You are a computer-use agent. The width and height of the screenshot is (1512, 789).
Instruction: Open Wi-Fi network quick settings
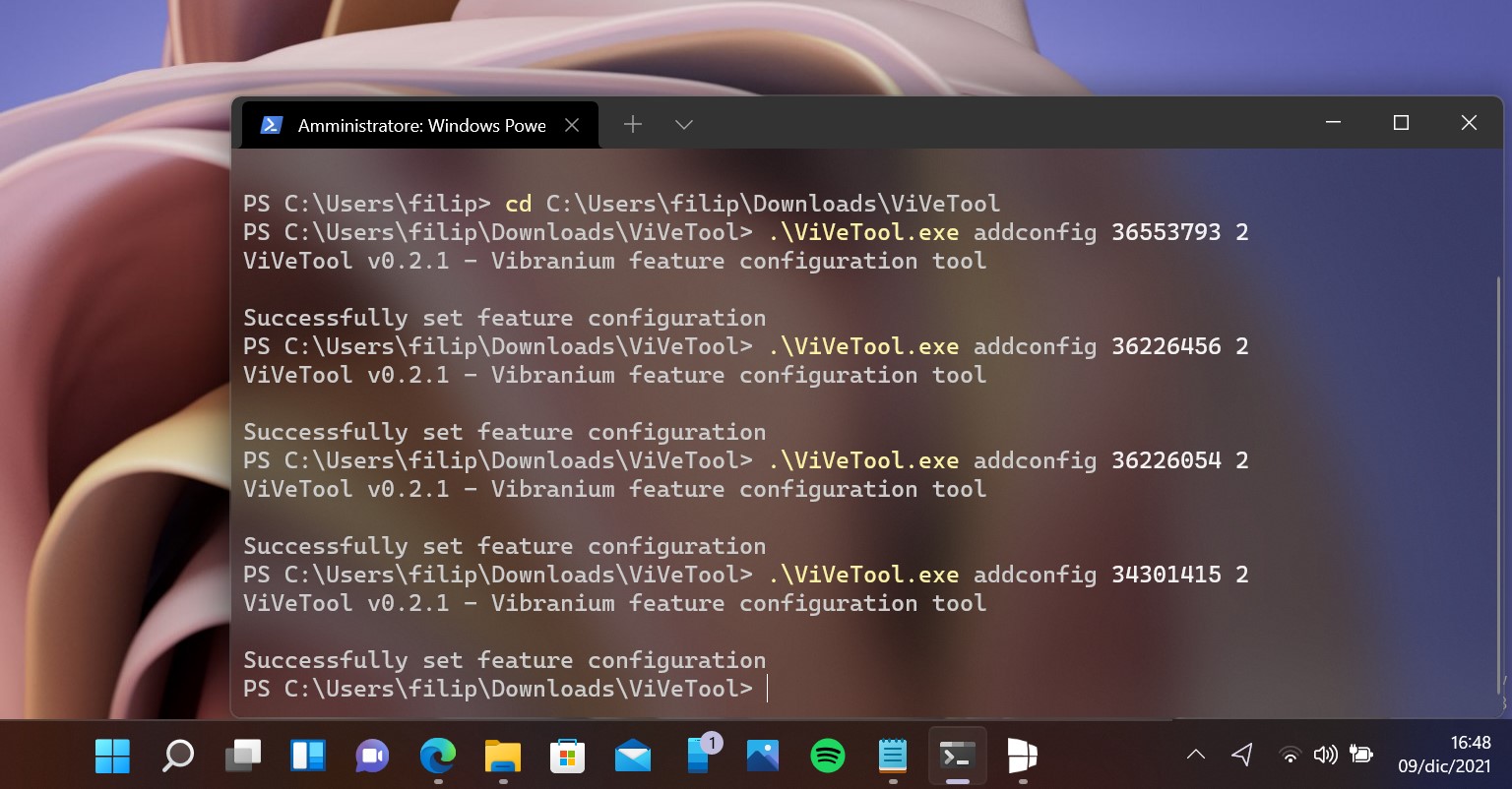(1290, 756)
